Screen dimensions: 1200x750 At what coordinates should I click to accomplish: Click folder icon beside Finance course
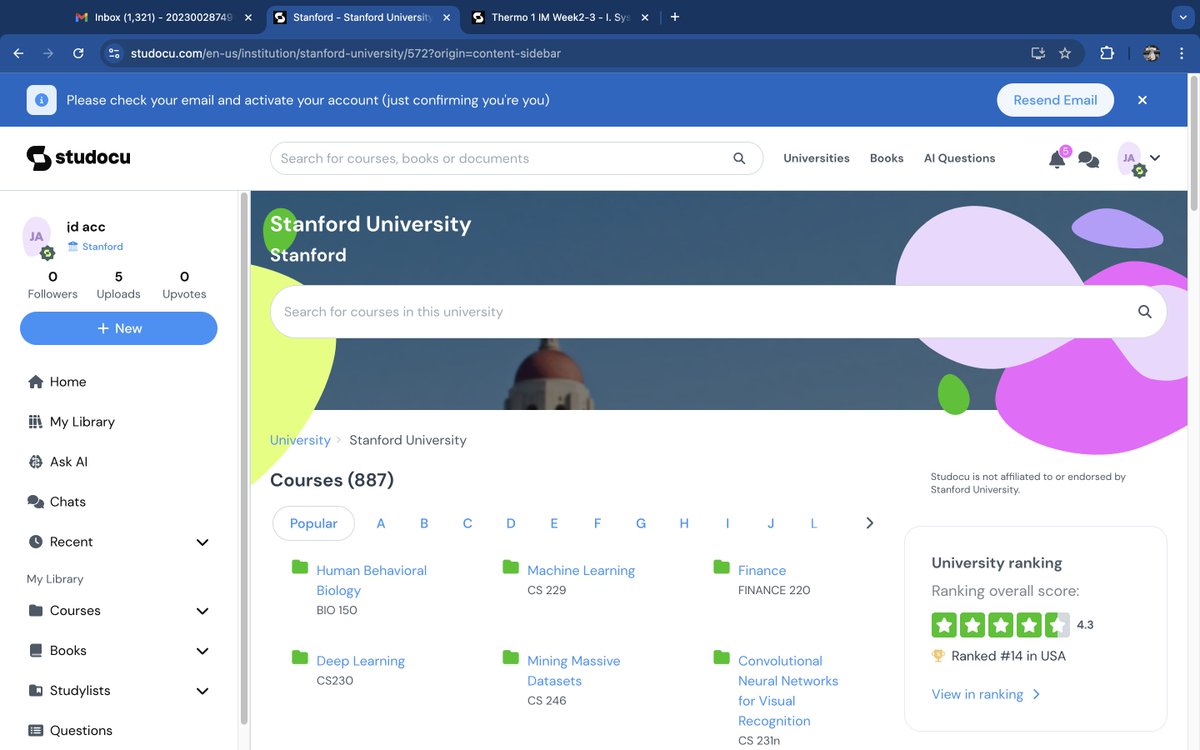(722, 567)
